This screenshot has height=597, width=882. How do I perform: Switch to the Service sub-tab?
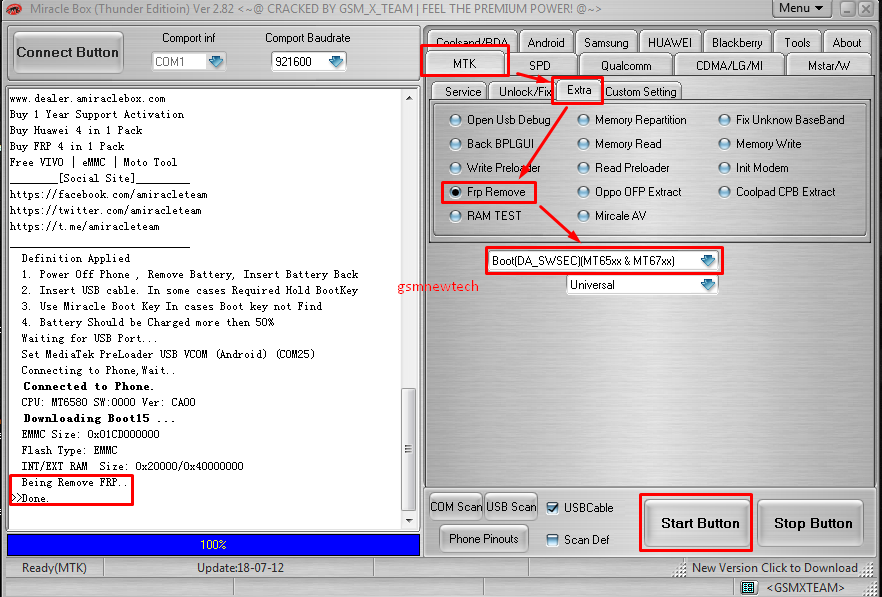(x=462, y=92)
